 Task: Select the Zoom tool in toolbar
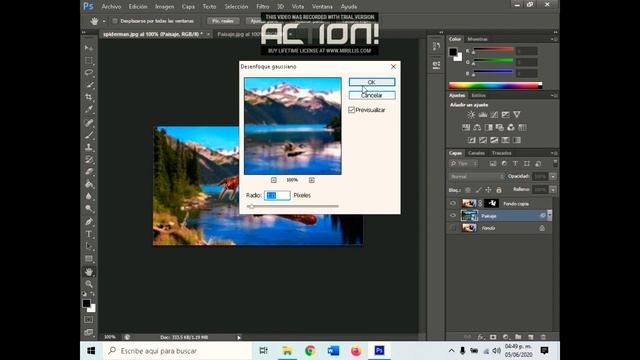[x=89, y=284]
